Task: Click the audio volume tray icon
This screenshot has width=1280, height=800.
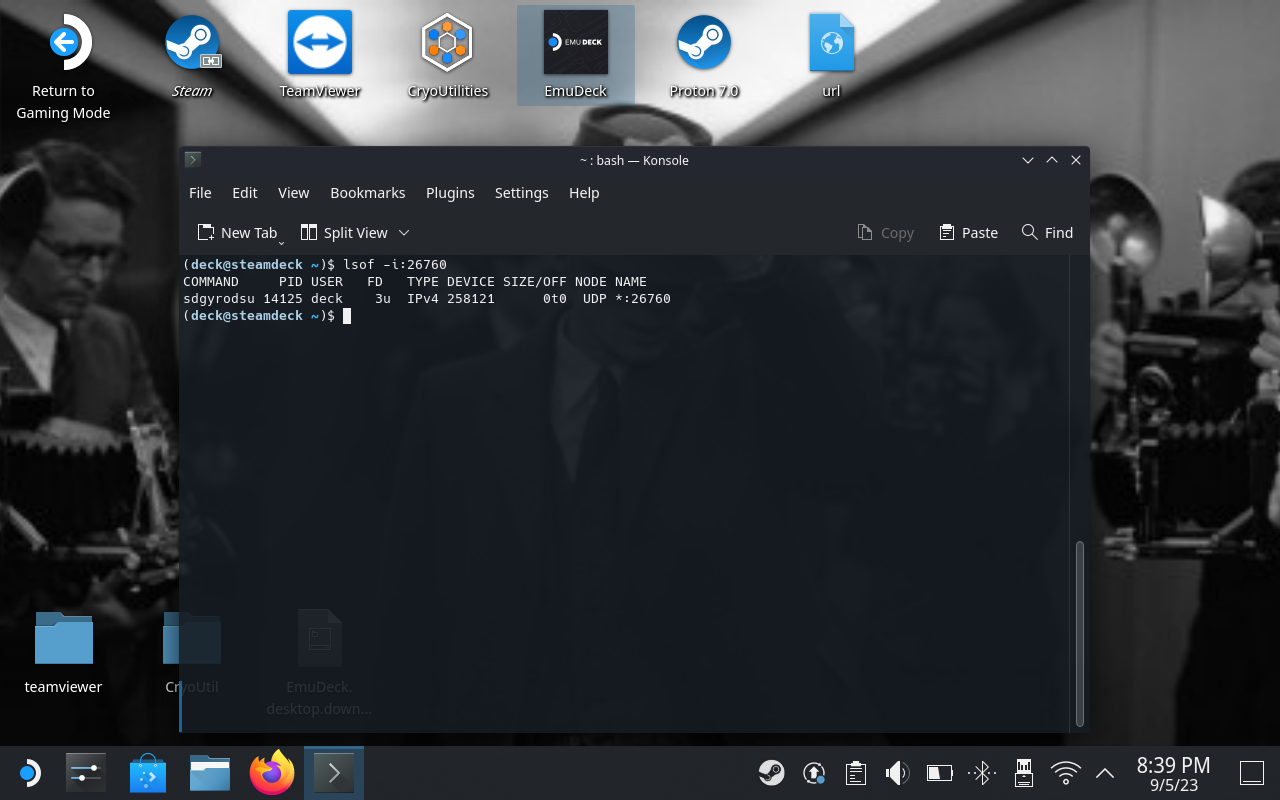Action: click(897, 772)
